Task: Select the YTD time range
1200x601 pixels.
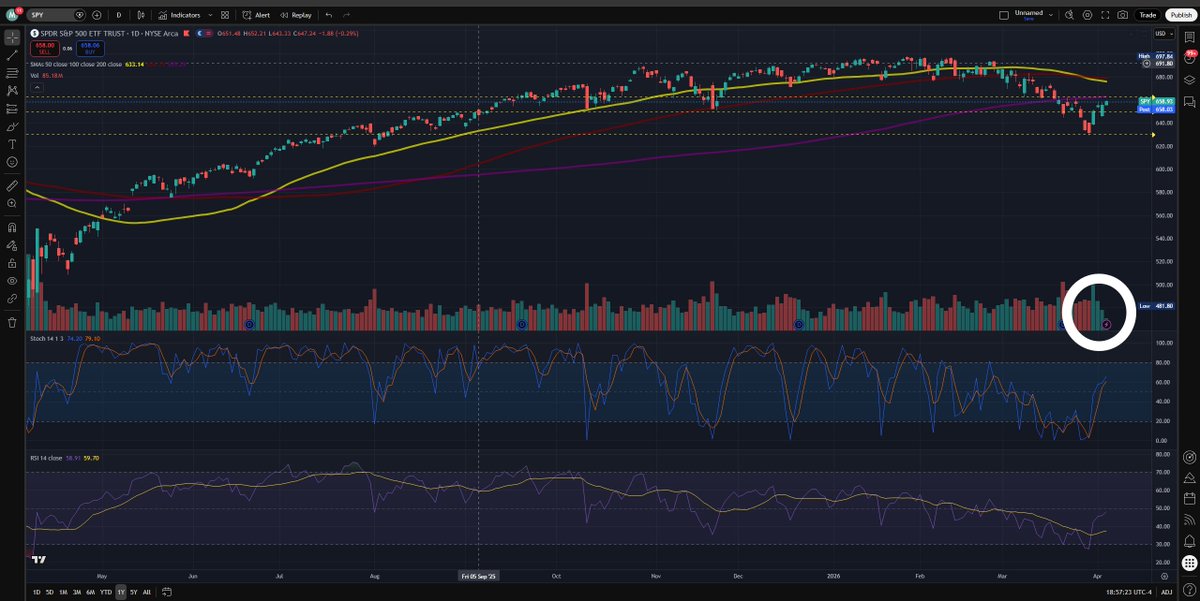Action: pos(106,592)
